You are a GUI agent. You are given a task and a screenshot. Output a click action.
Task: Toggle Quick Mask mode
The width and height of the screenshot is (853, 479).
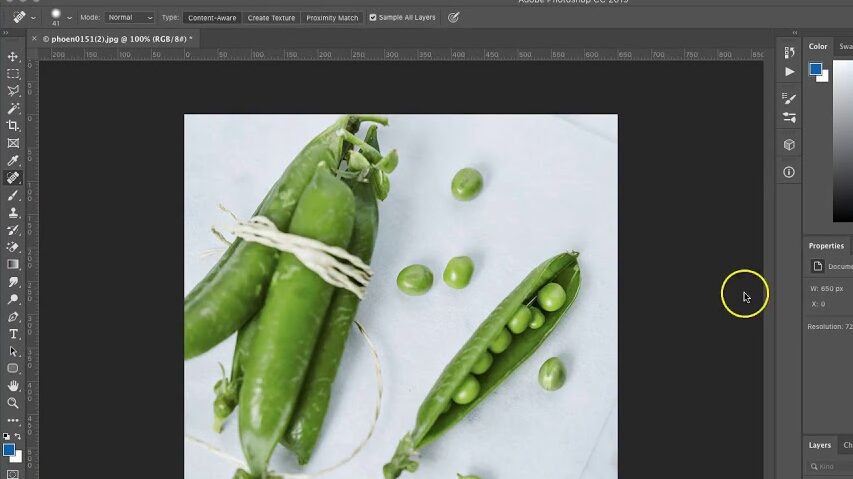tap(13, 475)
